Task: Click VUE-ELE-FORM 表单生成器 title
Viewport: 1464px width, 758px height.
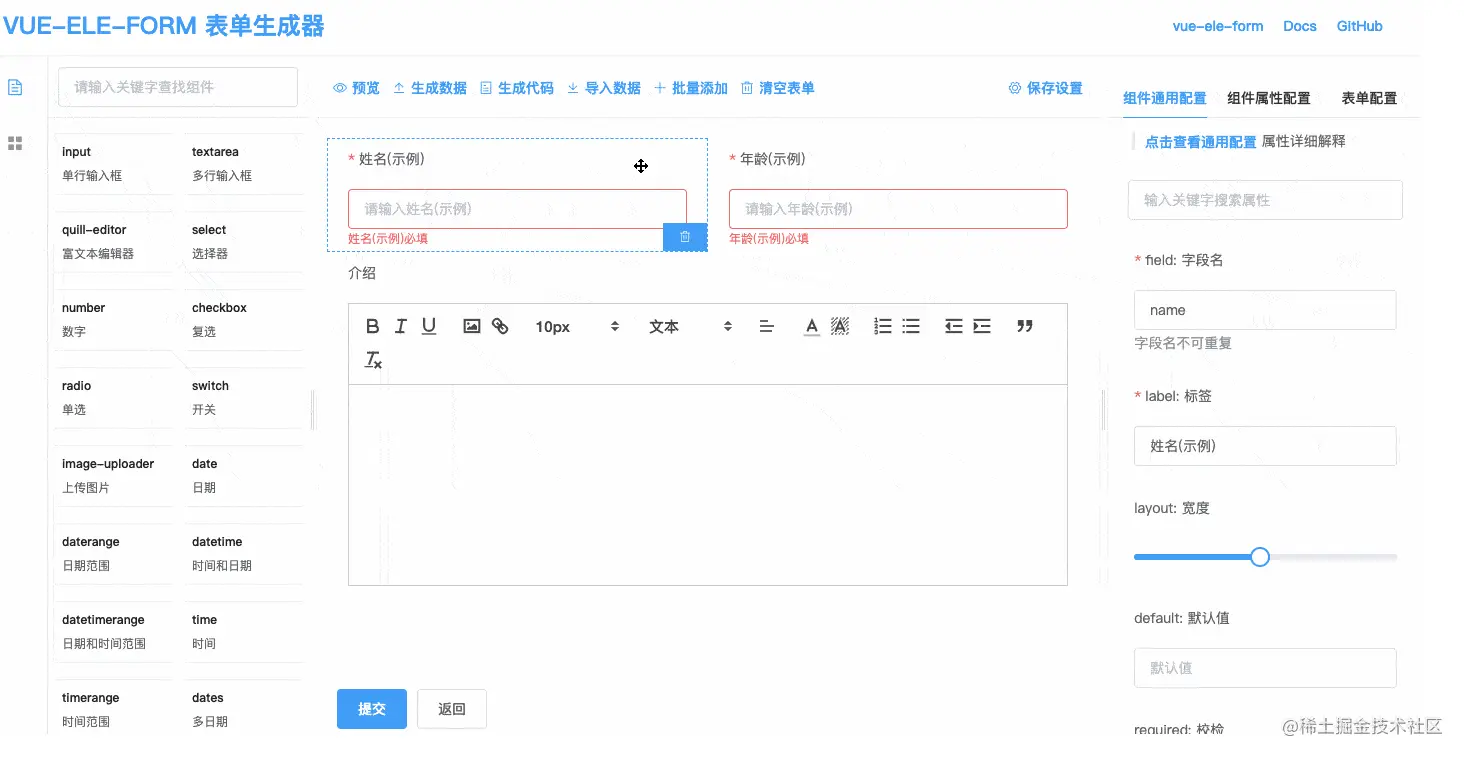Action: tap(163, 26)
